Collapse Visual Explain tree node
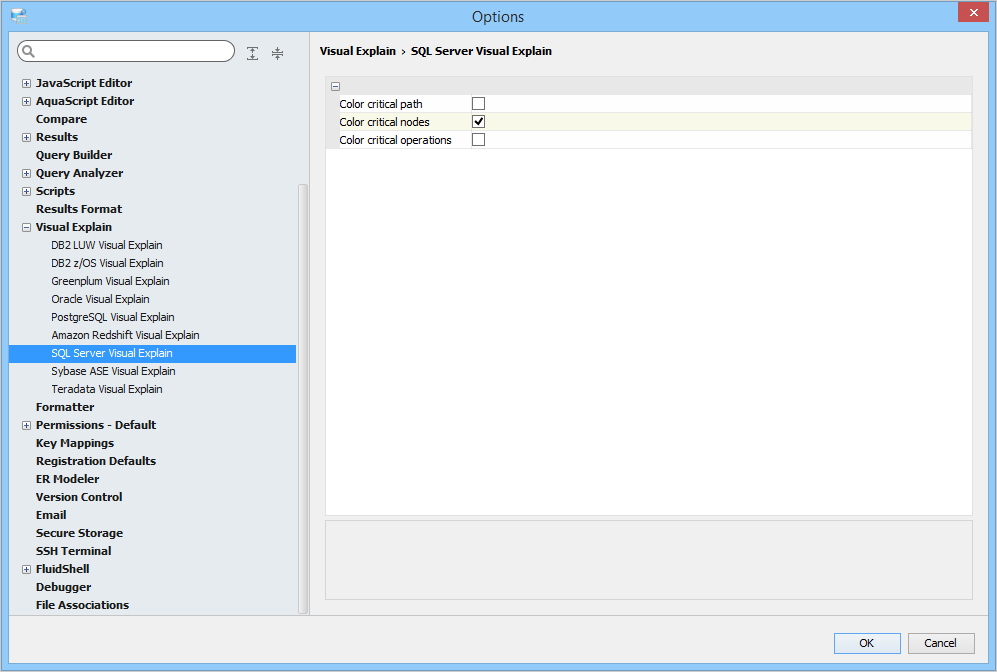 [x=26, y=228]
